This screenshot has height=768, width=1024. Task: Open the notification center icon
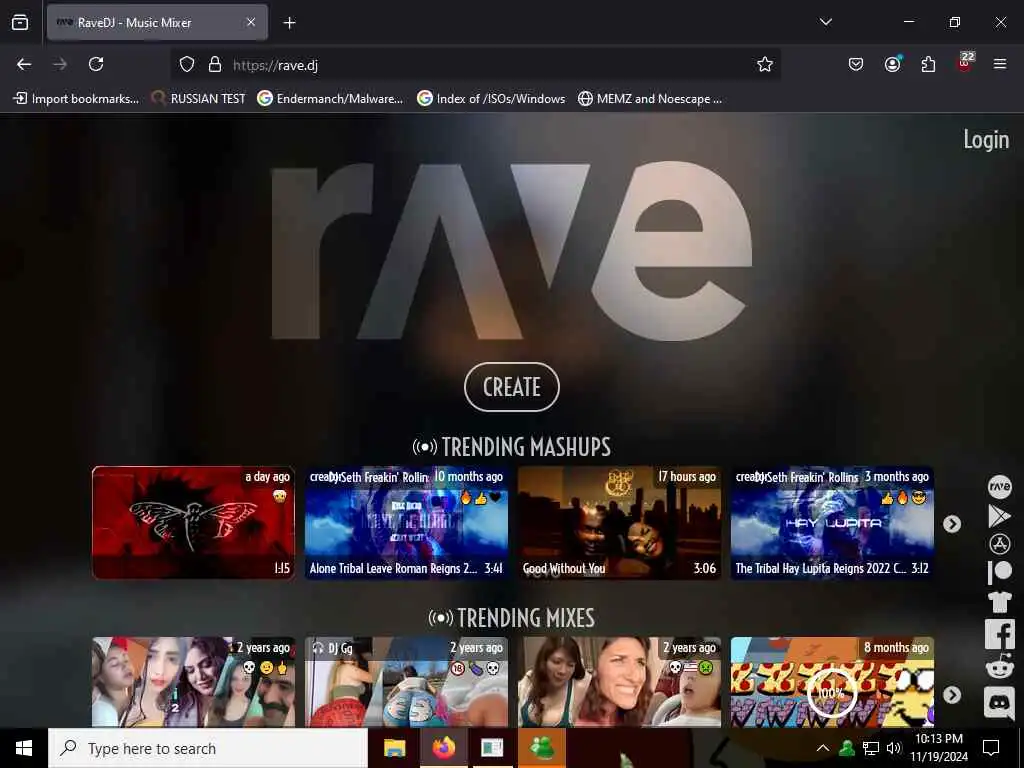(991, 748)
